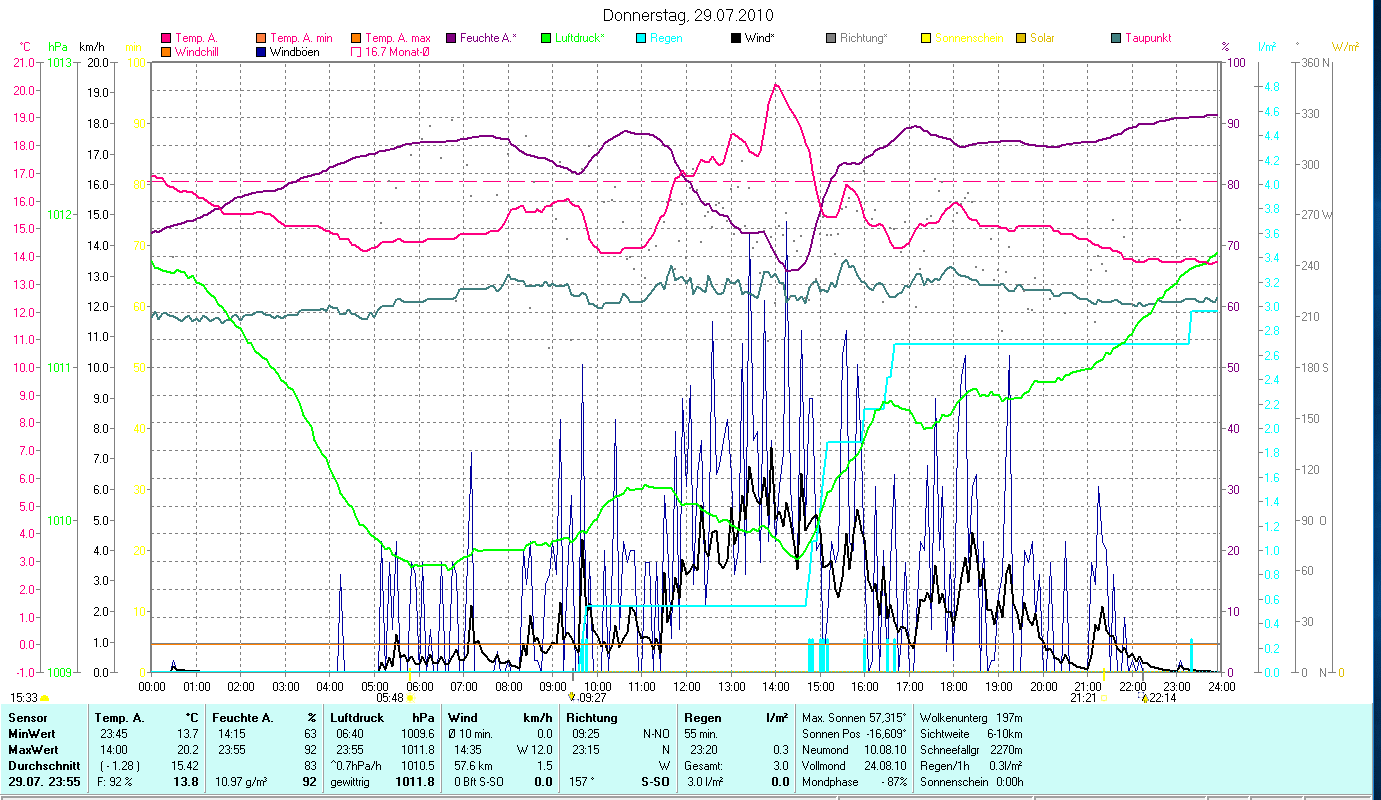The height and width of the screenshot is (800, 1381).
Task: Click the Feuchte A. header in the table
Action: pyautogui.click(x=243, y=718)
